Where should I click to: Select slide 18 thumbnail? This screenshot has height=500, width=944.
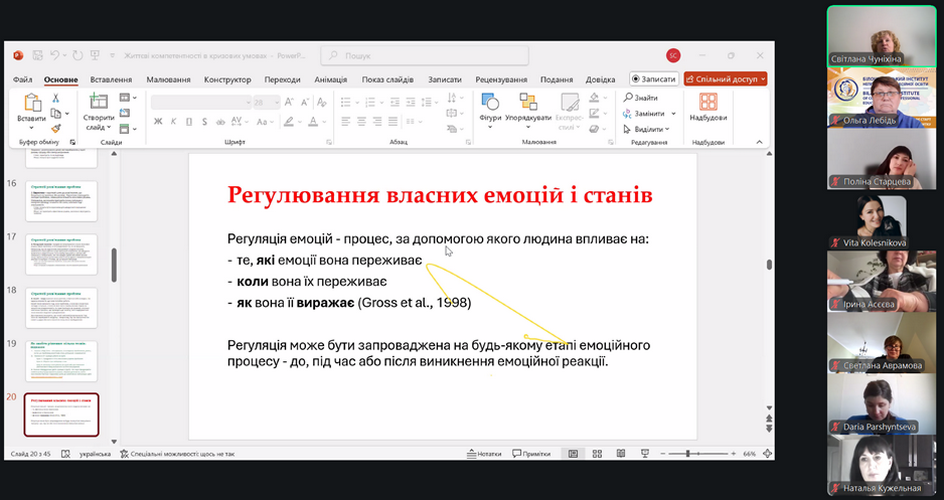61,307
